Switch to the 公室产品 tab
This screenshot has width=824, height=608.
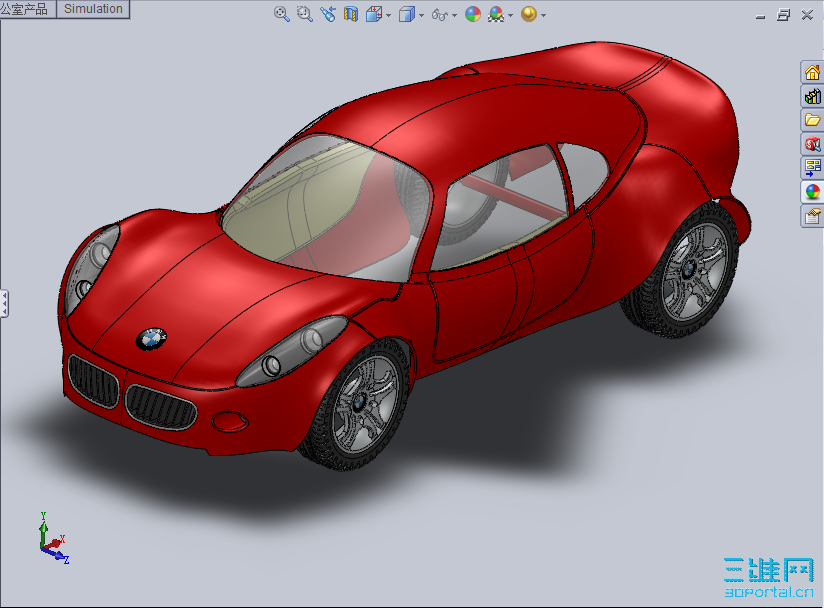(x=26, y=9)
